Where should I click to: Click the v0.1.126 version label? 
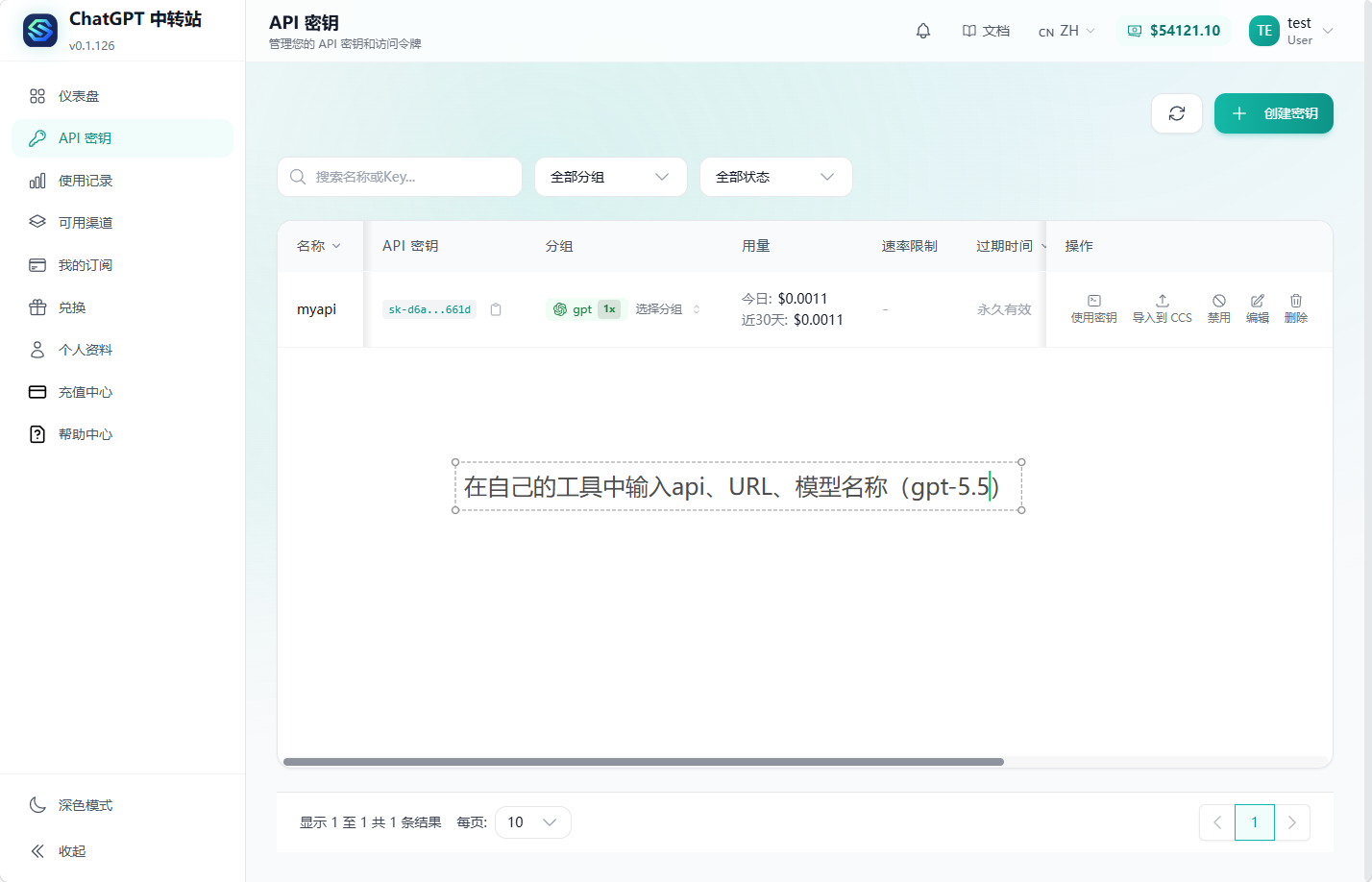pos(92,45)
